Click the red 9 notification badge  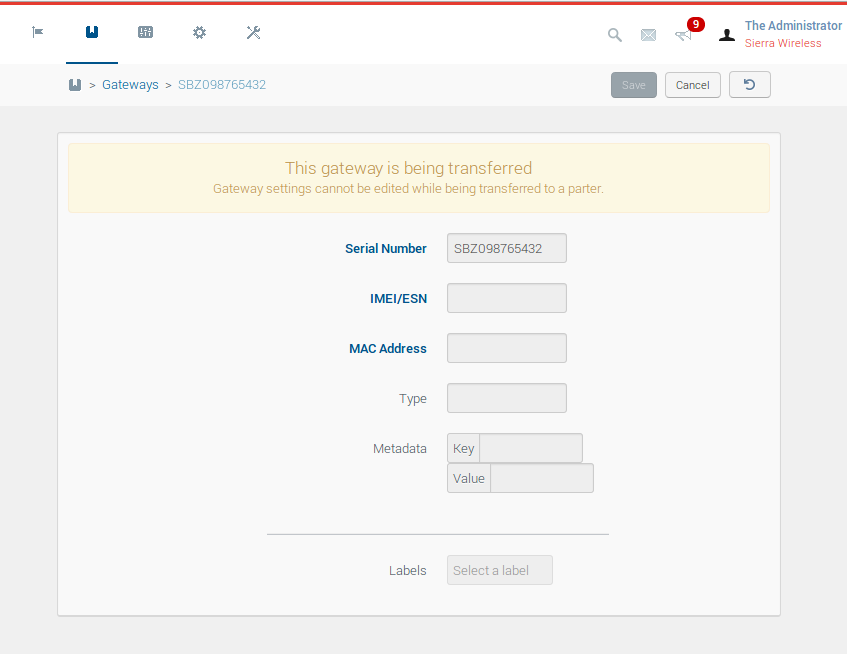click(x=696, y=24)
